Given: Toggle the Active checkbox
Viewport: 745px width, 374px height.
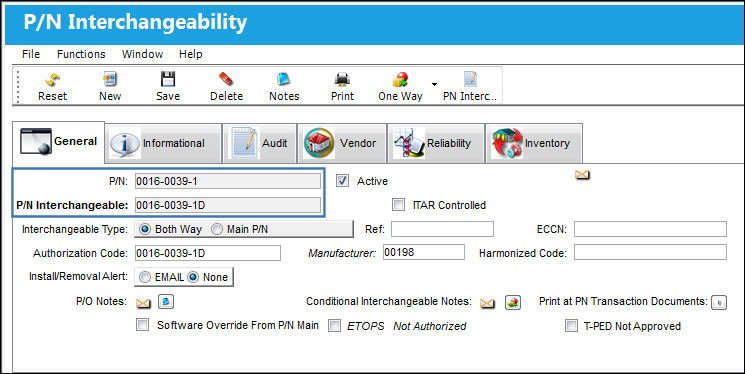Looking at the screenshot, I should (x=342, y=181).
